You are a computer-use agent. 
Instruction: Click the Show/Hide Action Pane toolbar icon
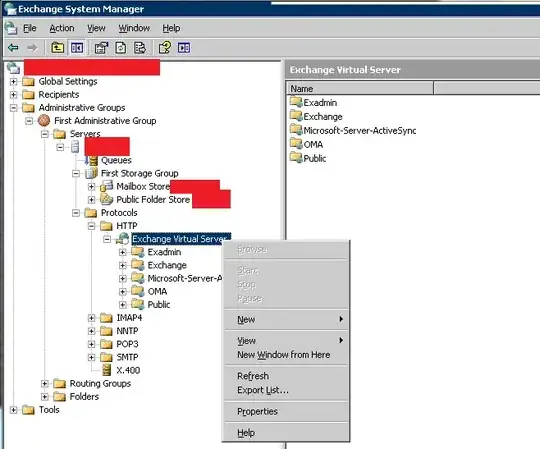point(184,48)
